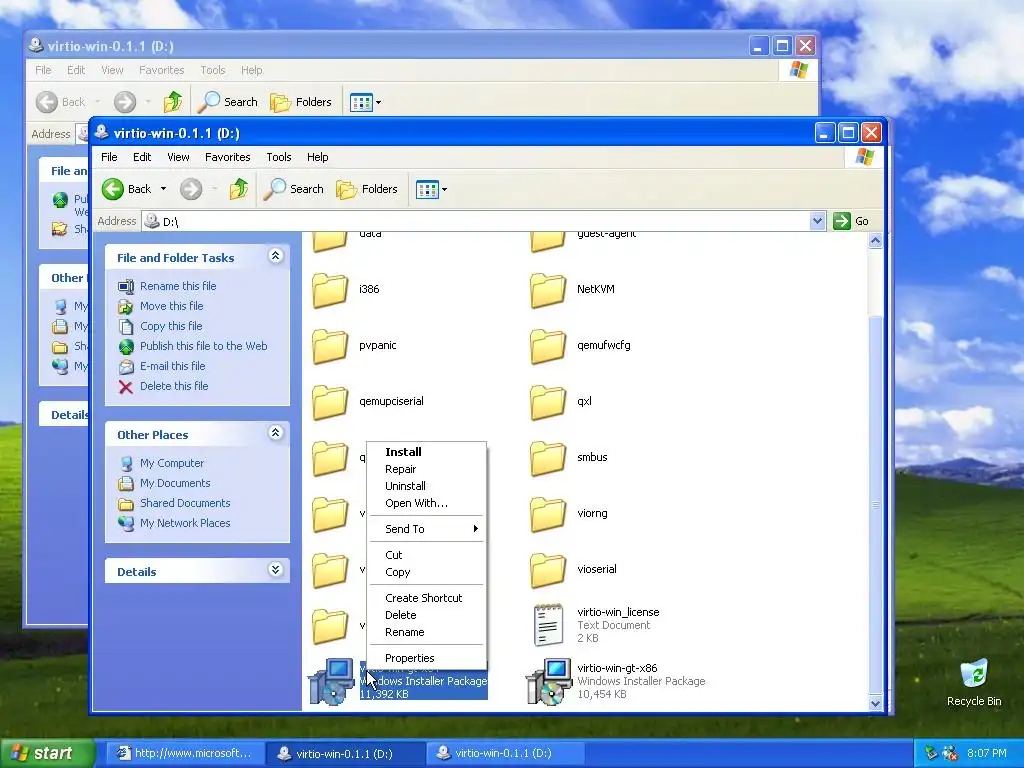The width and height of the screenshot is (1024, 768).
Task: Open Help menu in front window
Action: coord(317,157)
